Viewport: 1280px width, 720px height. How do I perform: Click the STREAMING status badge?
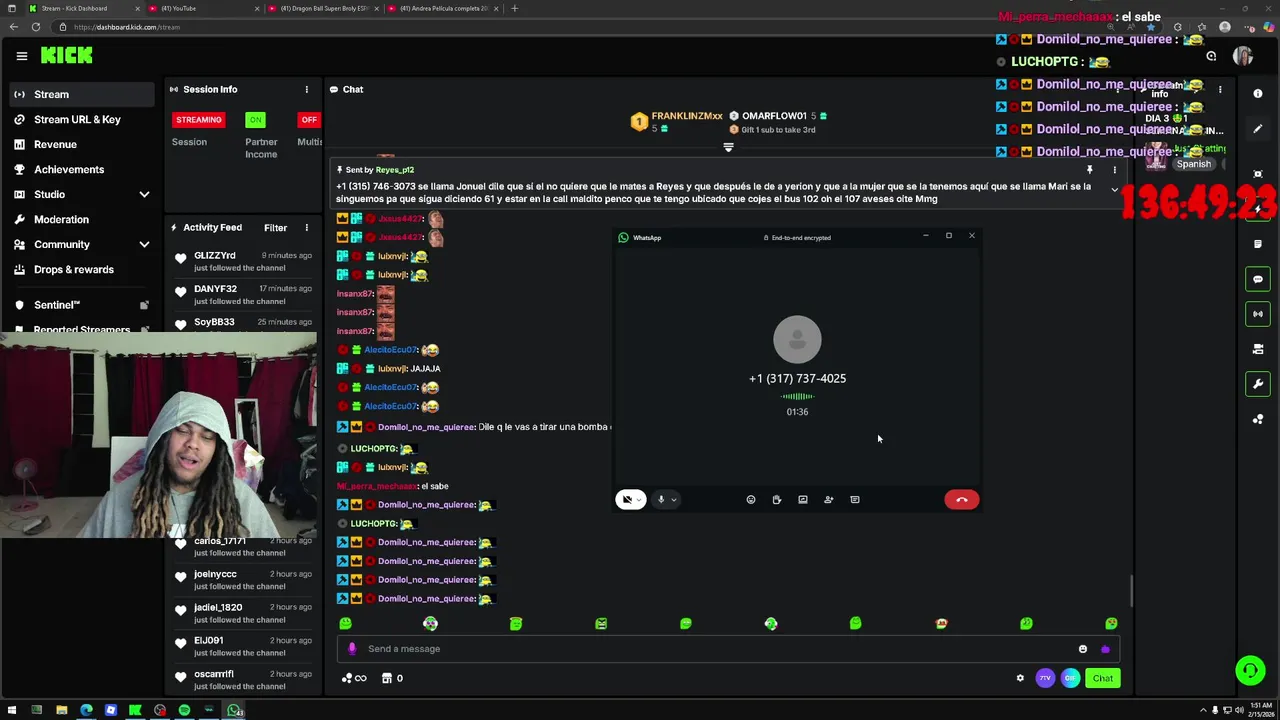pos(199,120)
